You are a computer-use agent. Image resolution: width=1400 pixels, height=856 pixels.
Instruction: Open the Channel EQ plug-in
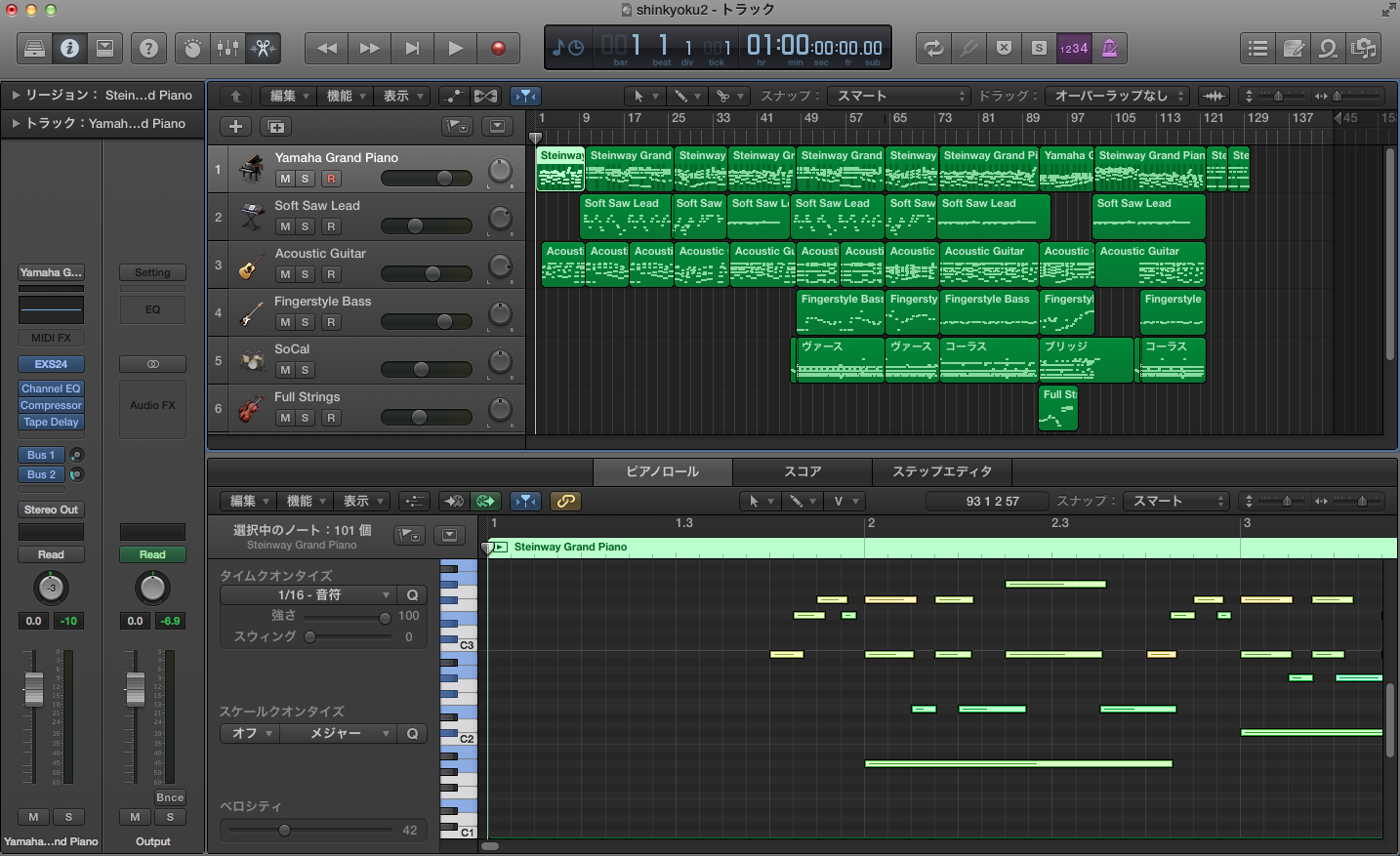point(51,388)
